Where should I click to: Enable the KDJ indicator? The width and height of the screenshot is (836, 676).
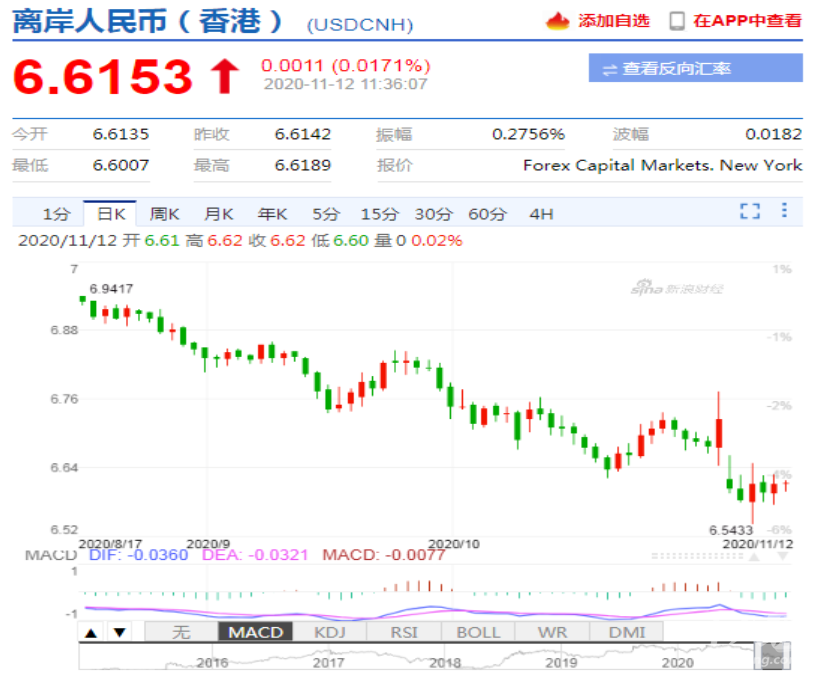(329, 632)
